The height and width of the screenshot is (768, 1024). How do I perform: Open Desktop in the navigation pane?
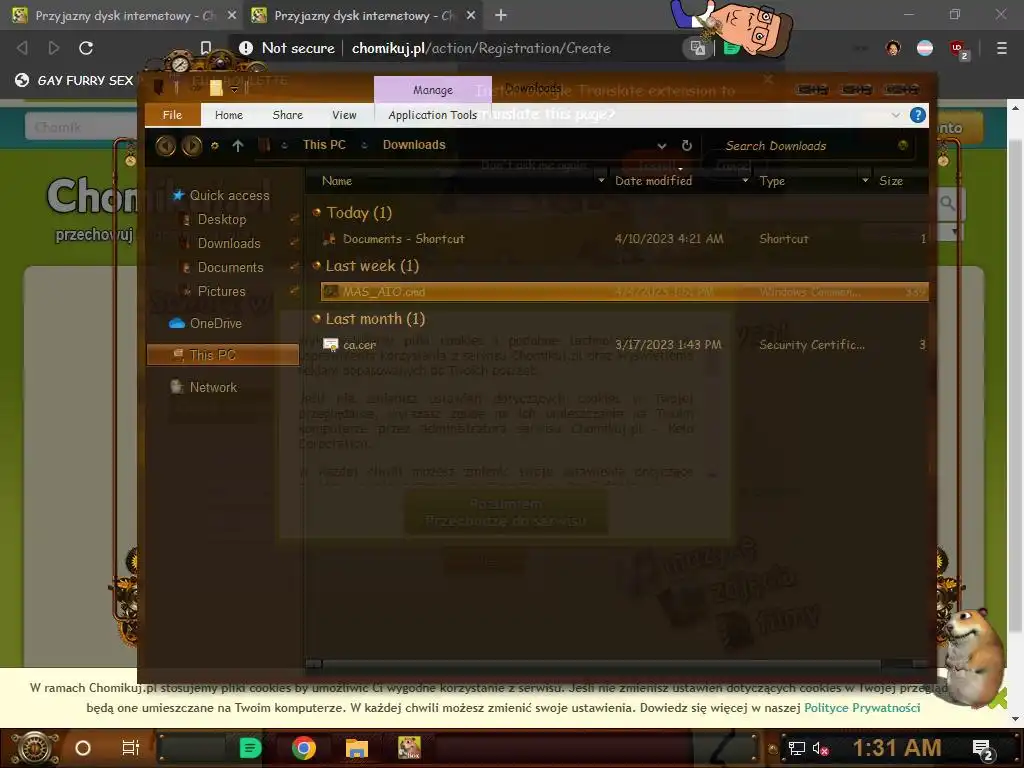click(x=222, y=219)
